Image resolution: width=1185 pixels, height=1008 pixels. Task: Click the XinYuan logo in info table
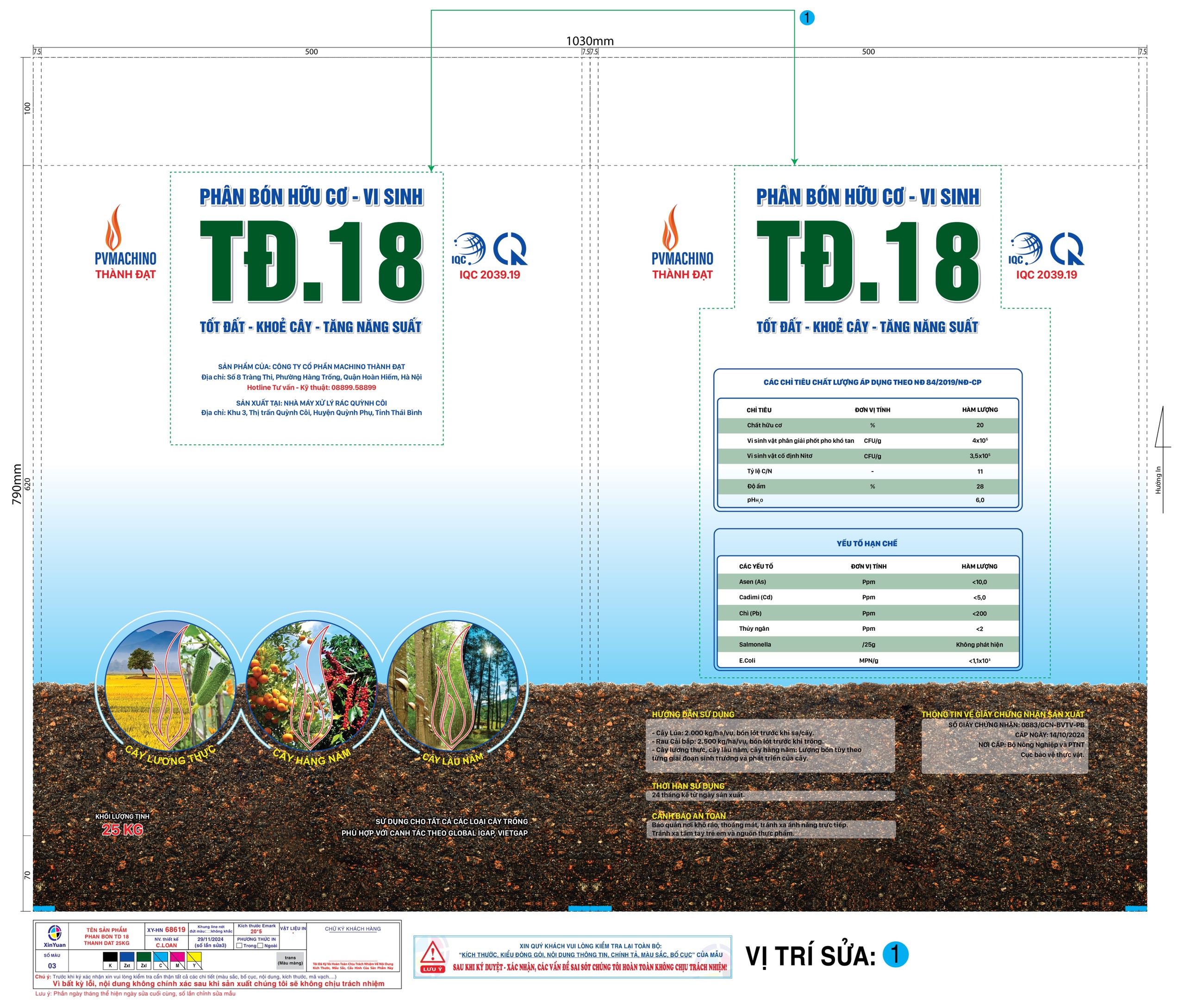[54, 933]
